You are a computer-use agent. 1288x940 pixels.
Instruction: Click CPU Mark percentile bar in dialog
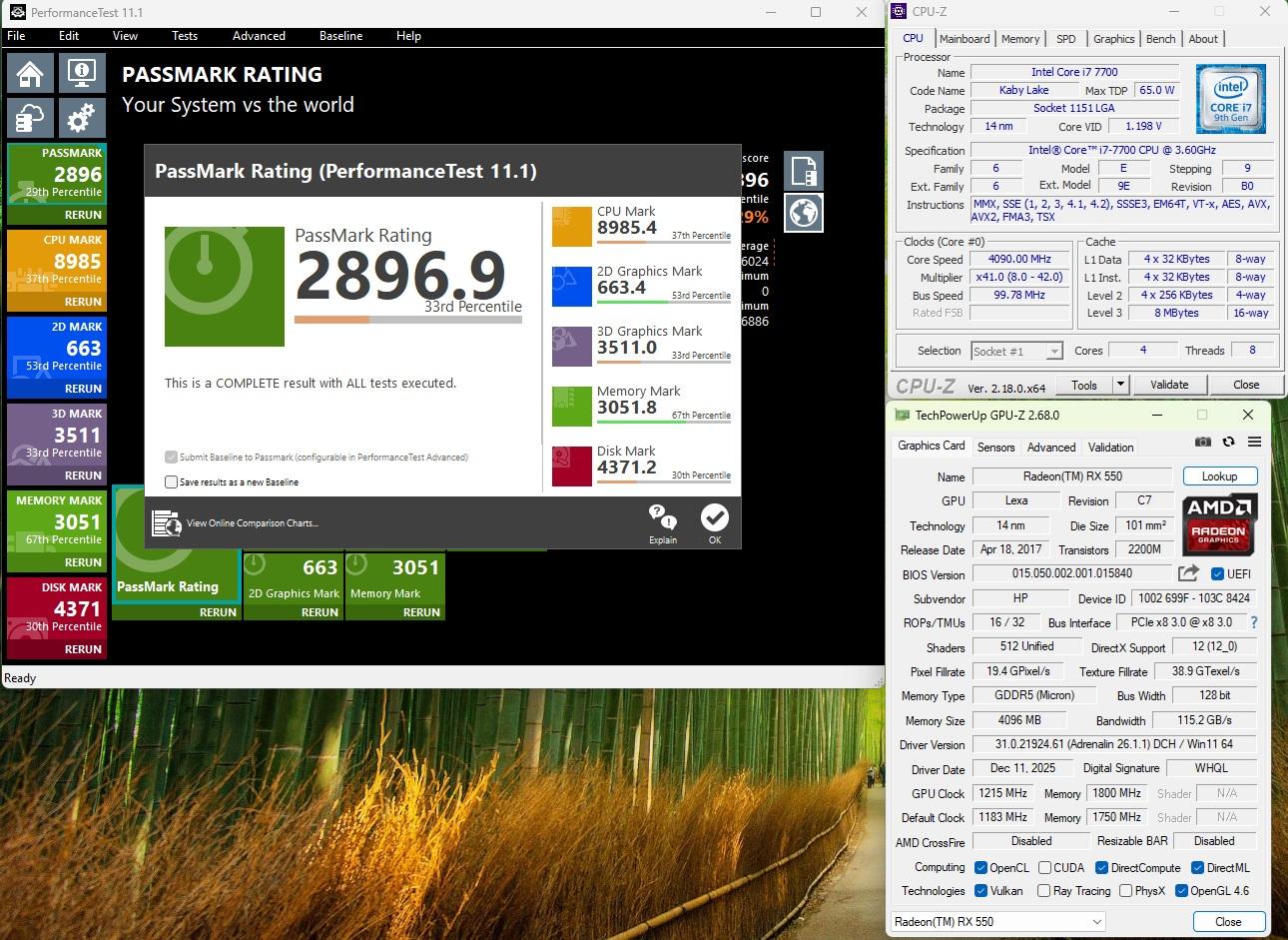click(664, 243)
